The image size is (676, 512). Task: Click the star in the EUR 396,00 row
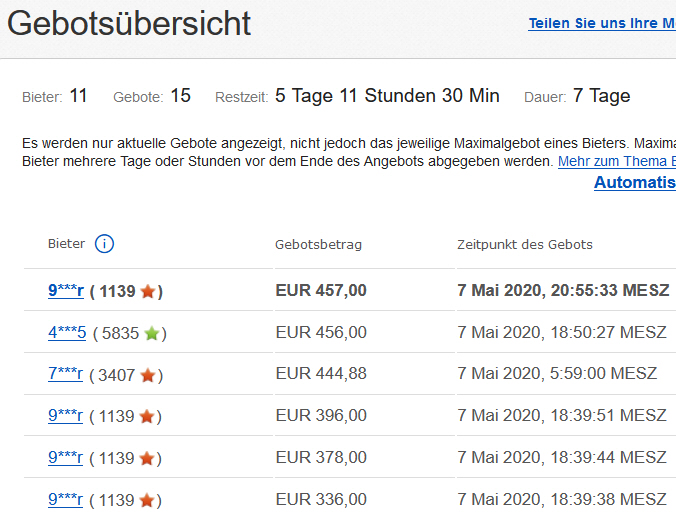148,416
